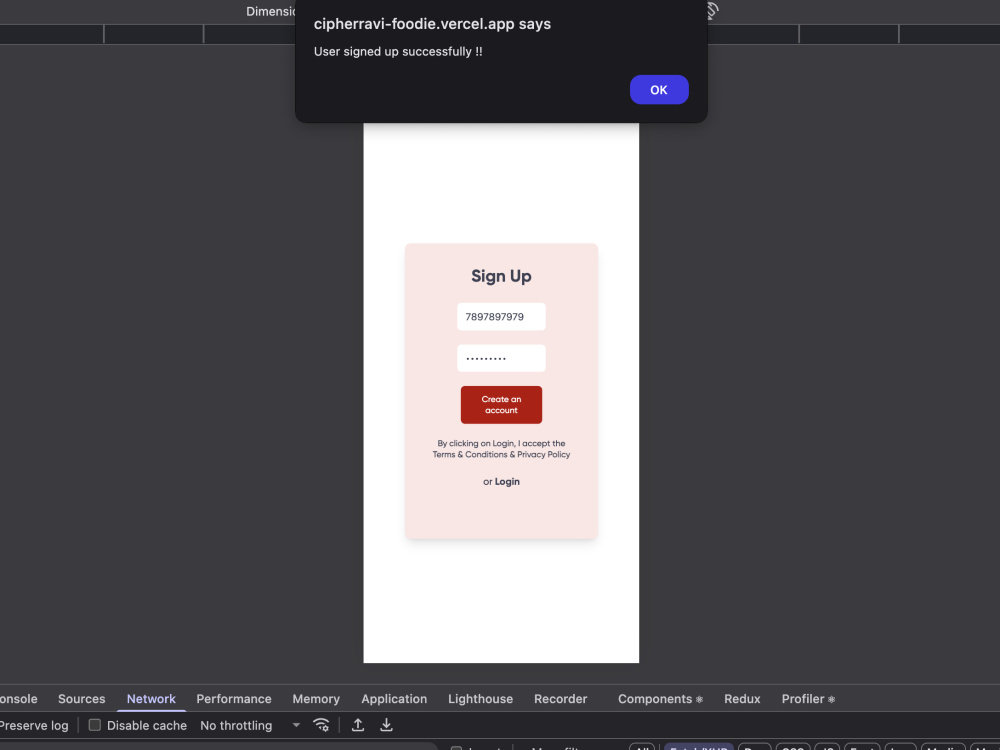
Task: Enable the Disable cache checkbox
Action: (x=94, y=725)
